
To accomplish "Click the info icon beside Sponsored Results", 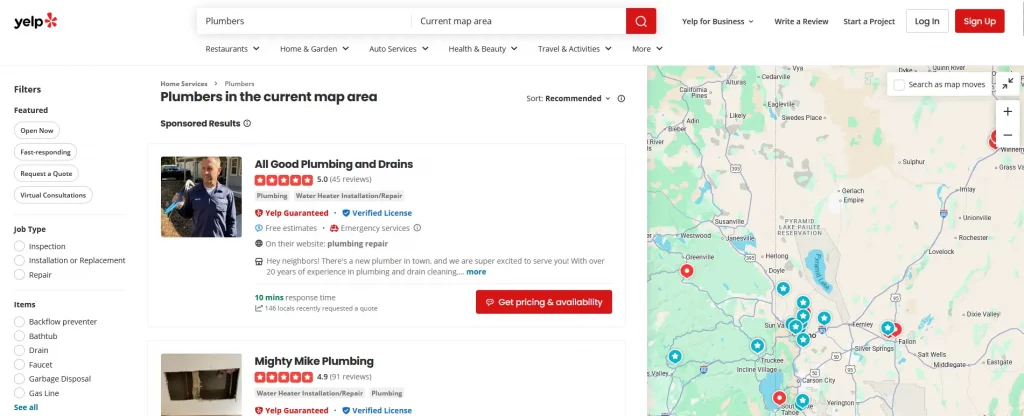I will pyautogui.click(x=247, y=124).
